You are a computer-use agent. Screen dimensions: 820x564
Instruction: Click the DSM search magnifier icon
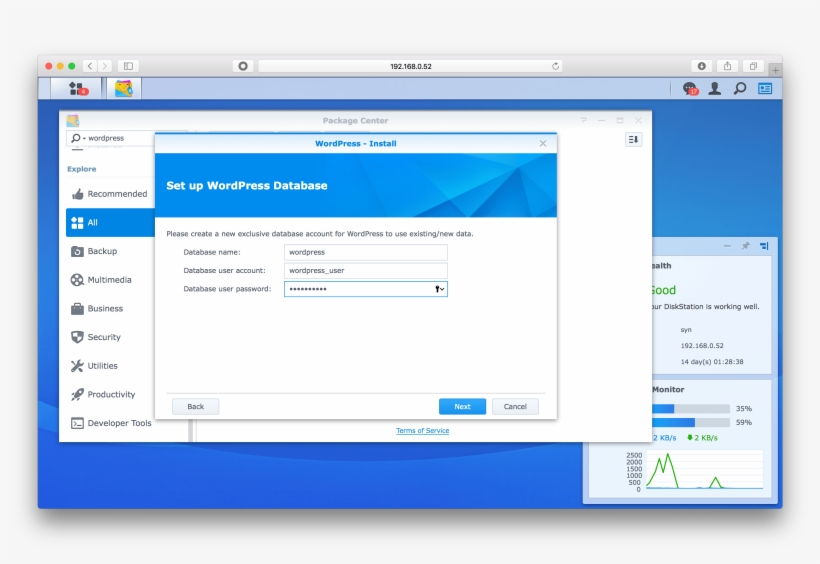[739, 88]
